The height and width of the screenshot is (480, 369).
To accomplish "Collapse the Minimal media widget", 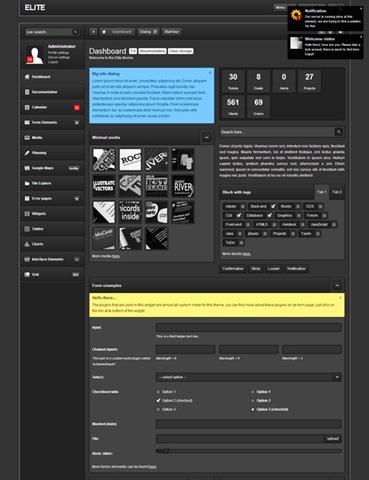I will coord(207,137).
